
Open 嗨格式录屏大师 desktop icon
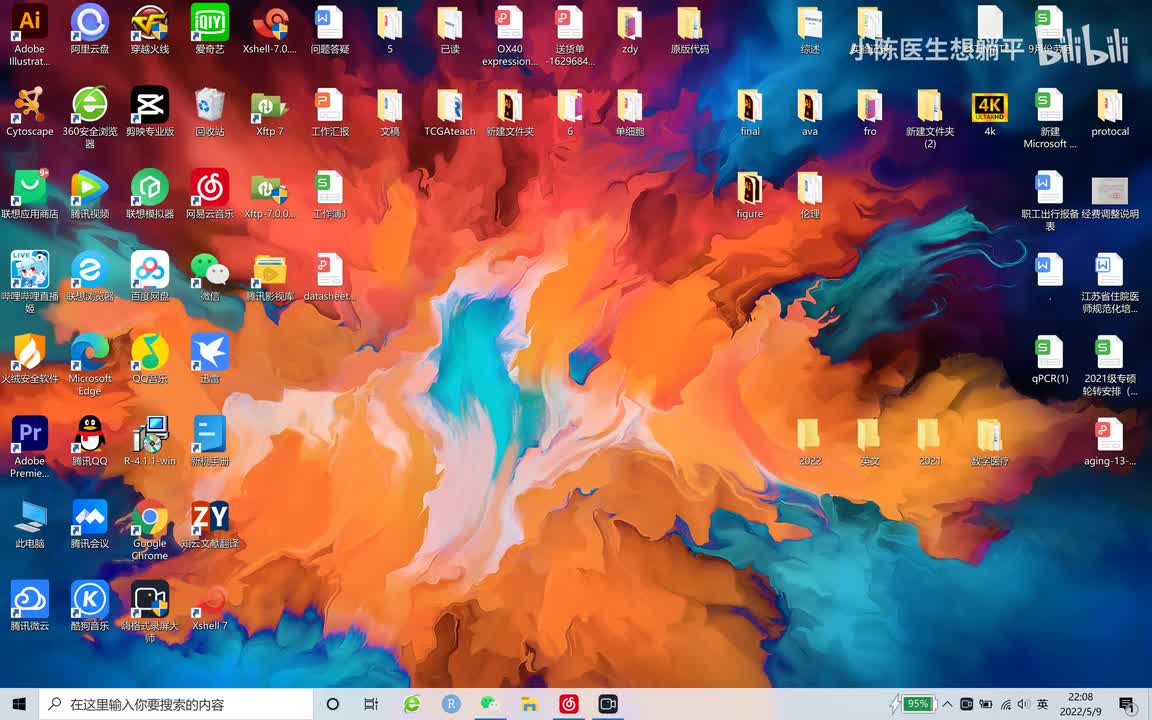coord(150,611)
